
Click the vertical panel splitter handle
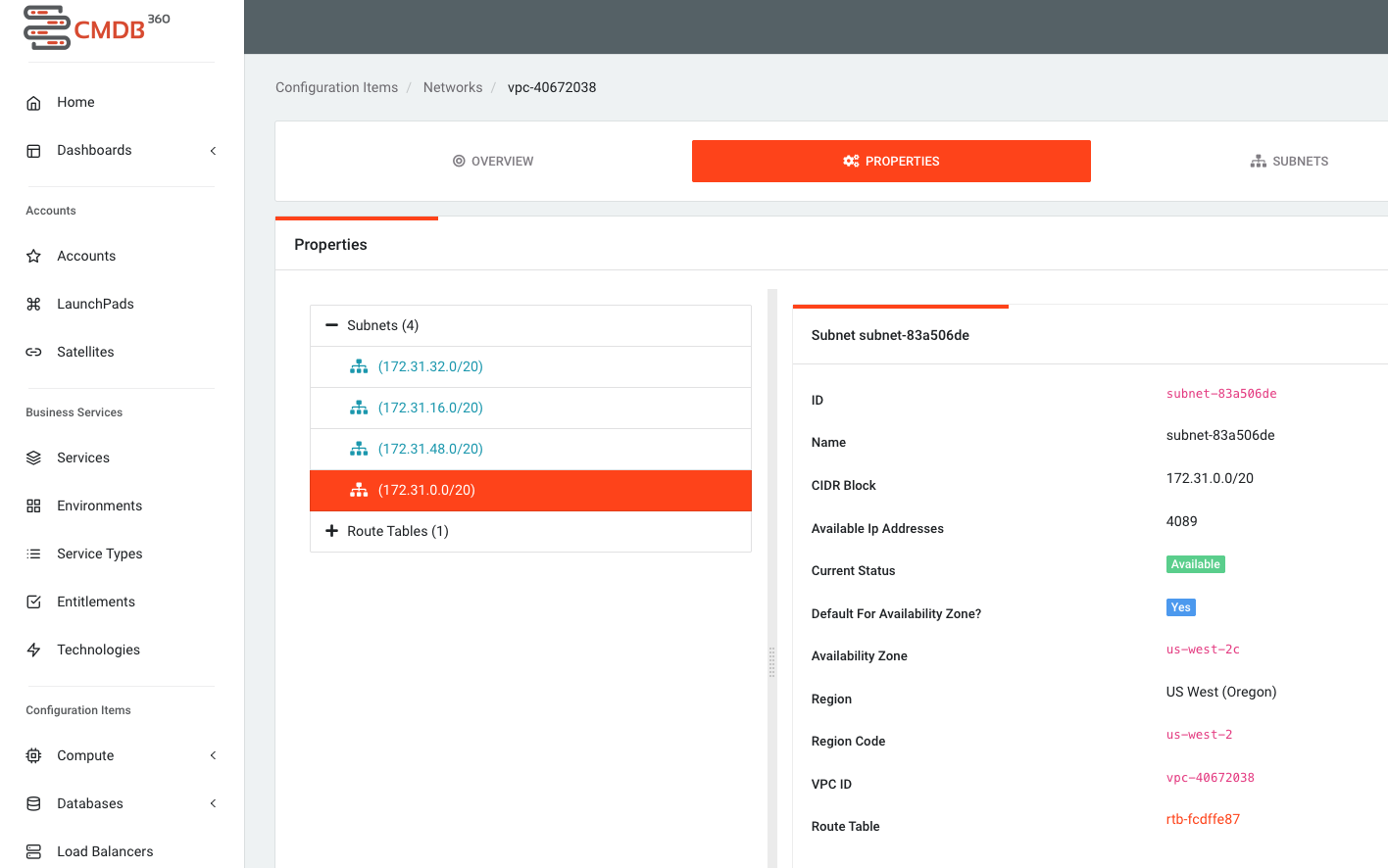coord(771,662)
